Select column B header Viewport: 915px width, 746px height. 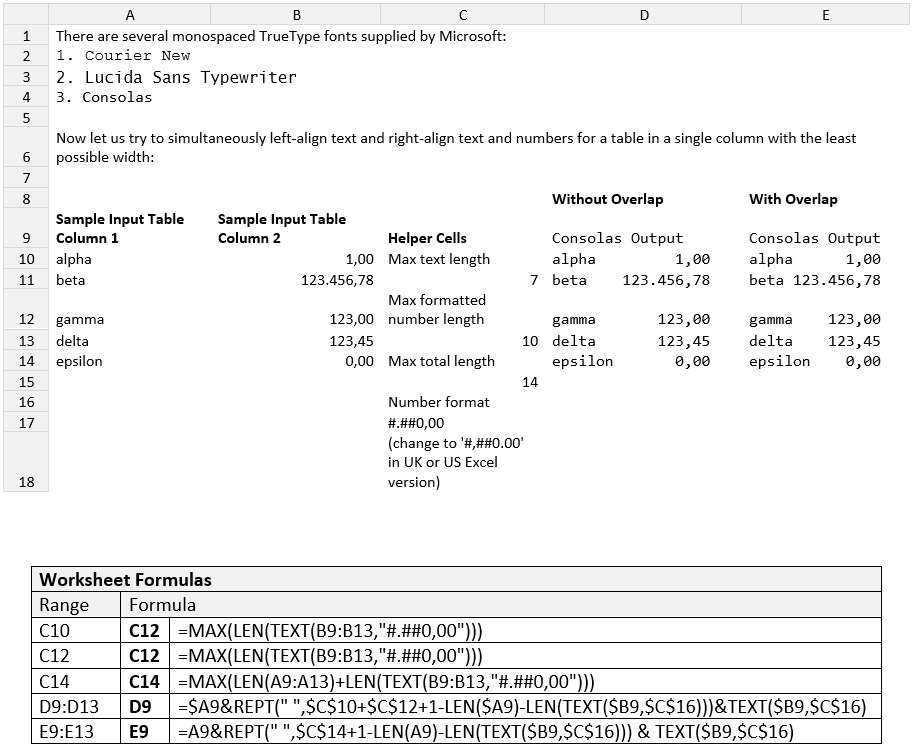(x=296, y=15)
